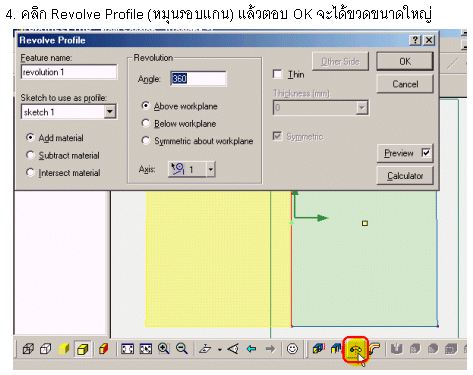The width and height of the screenshot is (473, 375).
Task: Click the Feature name input field
Action: click(69, 72)
